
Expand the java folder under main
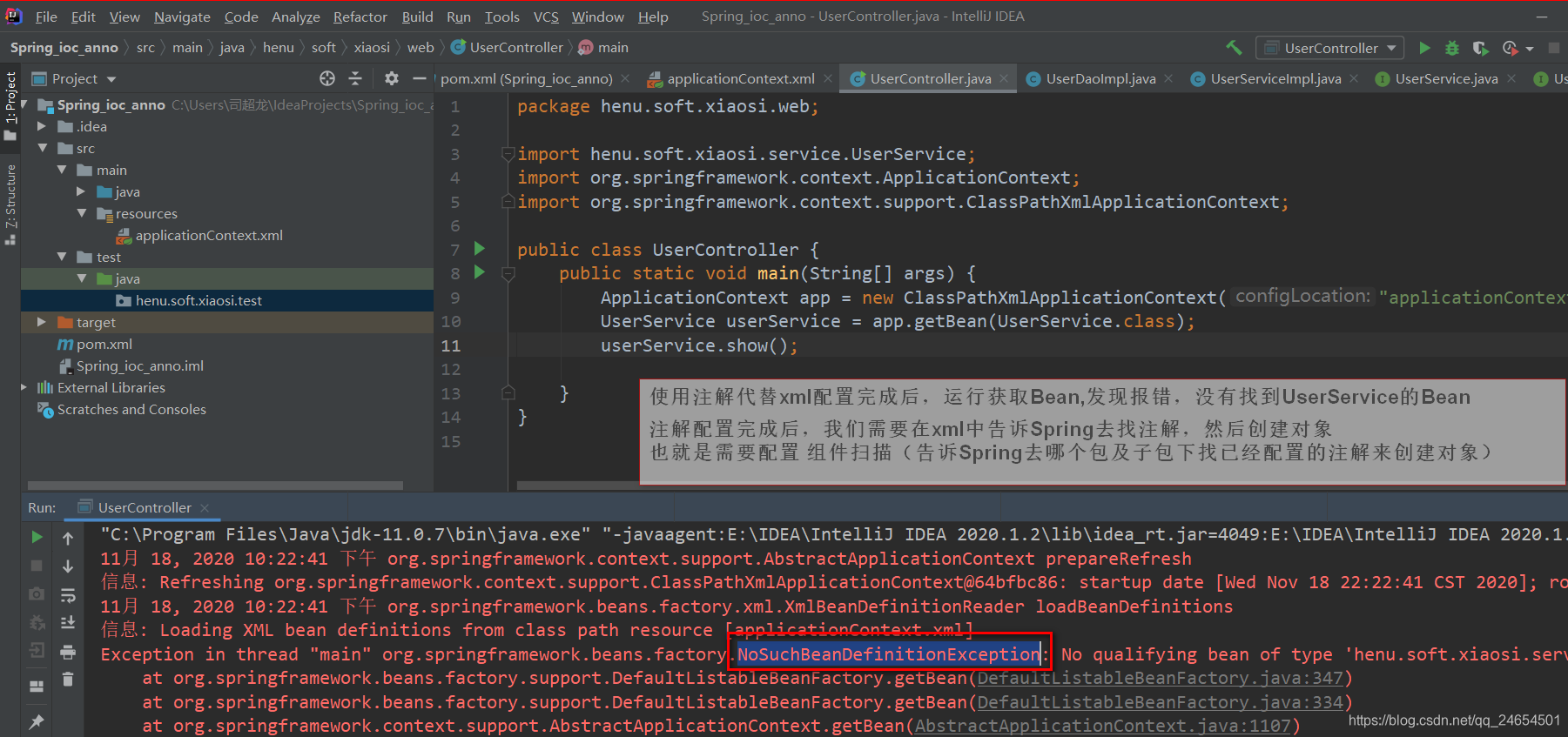coord(81,191)
